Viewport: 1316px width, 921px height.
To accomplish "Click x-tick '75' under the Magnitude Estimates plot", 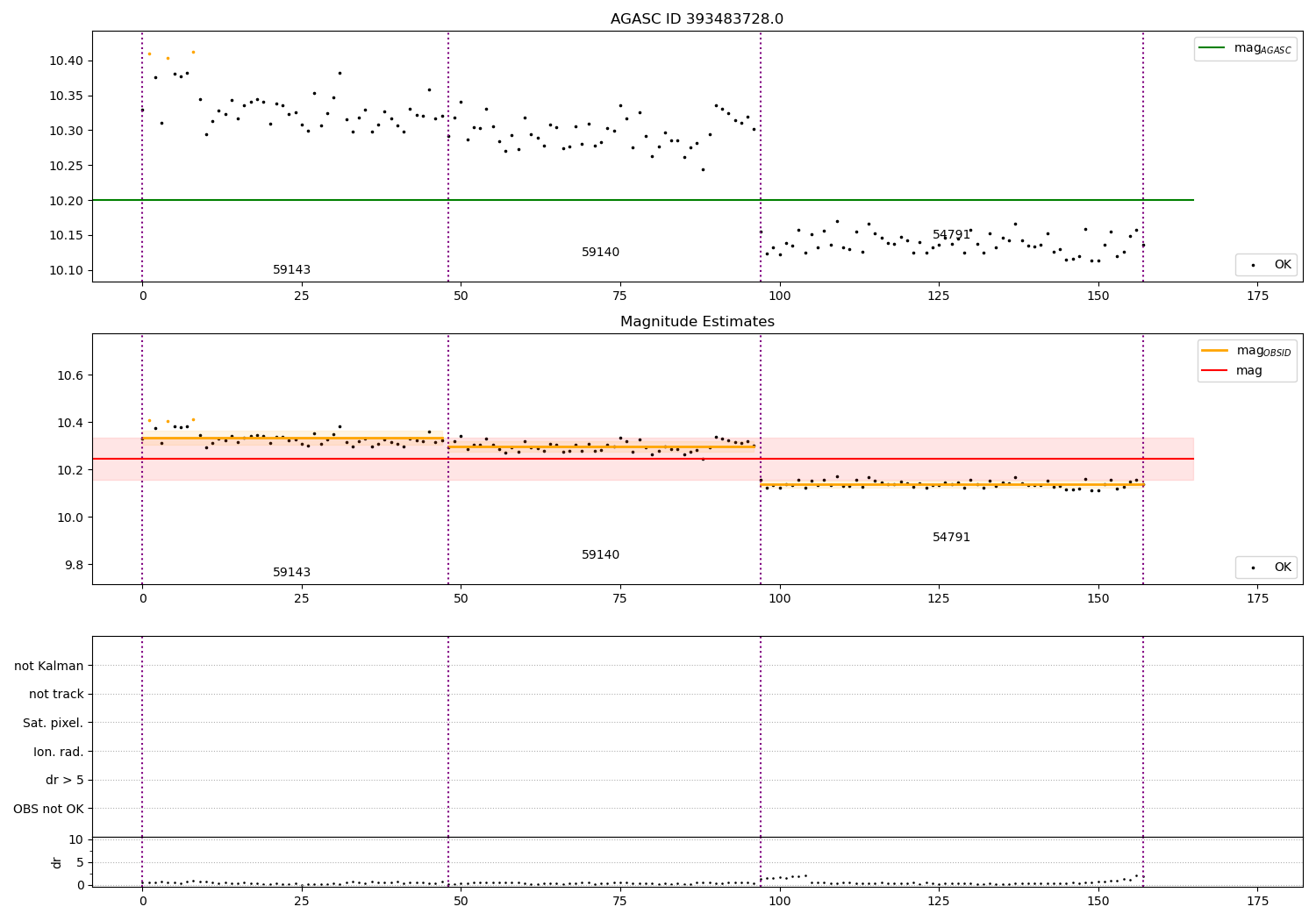I will 619,599.
